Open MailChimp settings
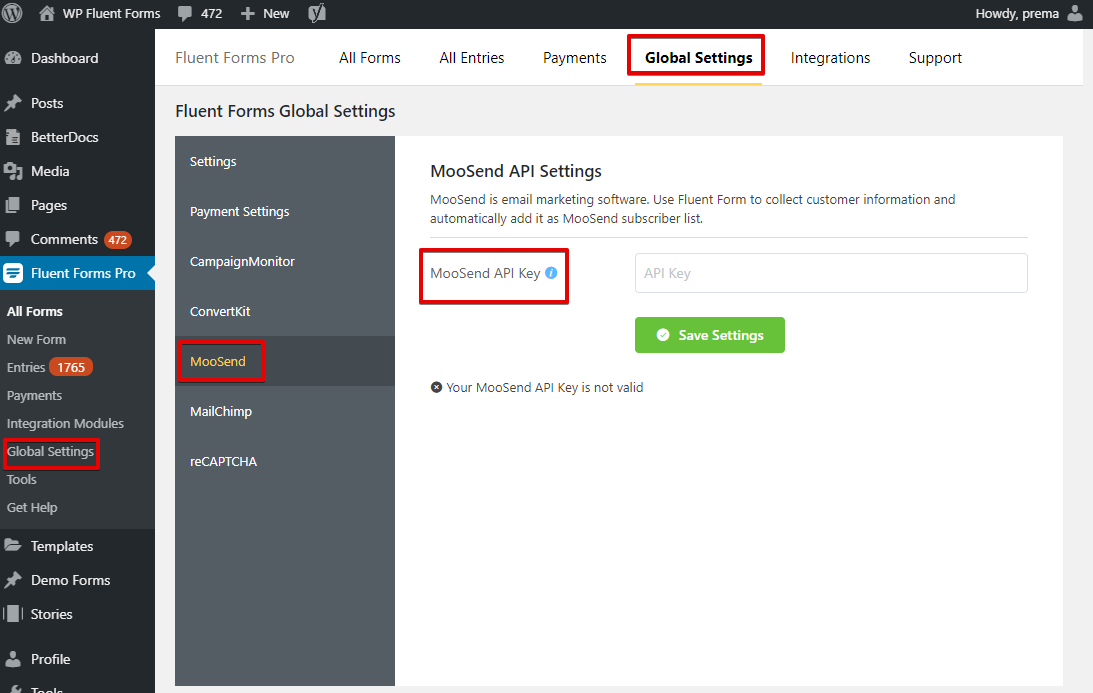Screen dimensions: 1093x693 [x=285, y=411]
